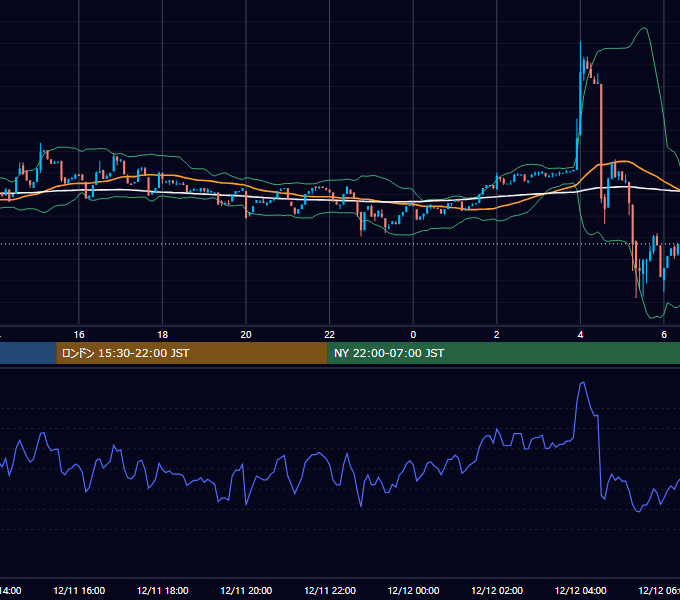The height and width of the screenshot is (600, 680).
Task: Select the time axis label 0
Action: coord(413,335)
